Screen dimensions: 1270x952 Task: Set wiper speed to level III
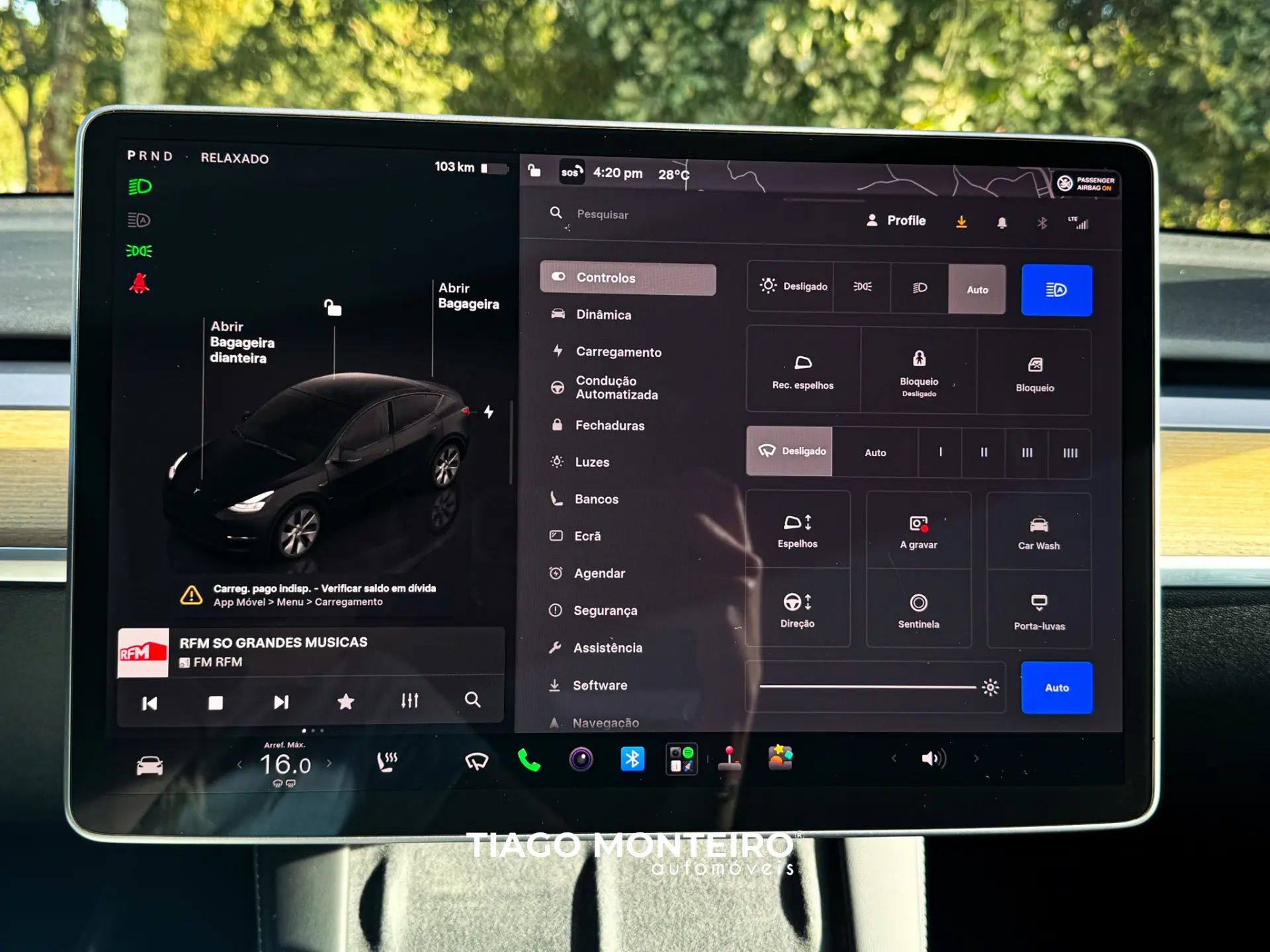(x=1027, y=453)
